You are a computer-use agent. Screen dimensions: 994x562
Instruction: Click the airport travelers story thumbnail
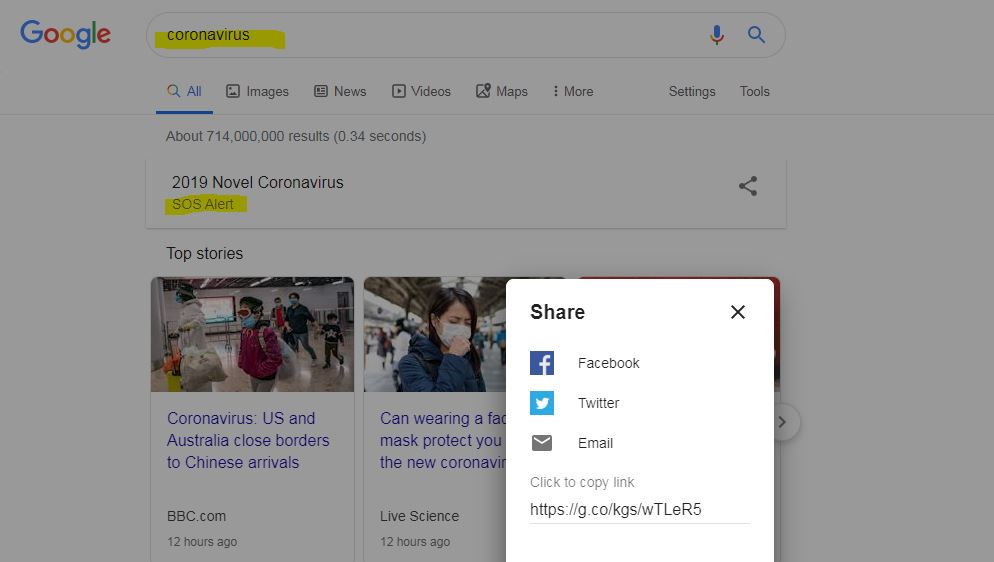click(252, 334)
